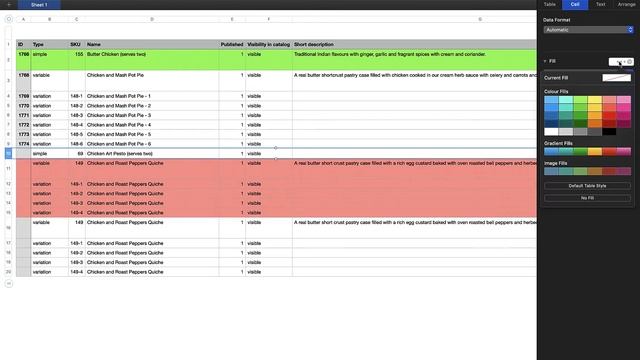Viewport: 640px width, 360px height.
Task: Click the table select handle circle at top-left
Action: tap(9, 19)
